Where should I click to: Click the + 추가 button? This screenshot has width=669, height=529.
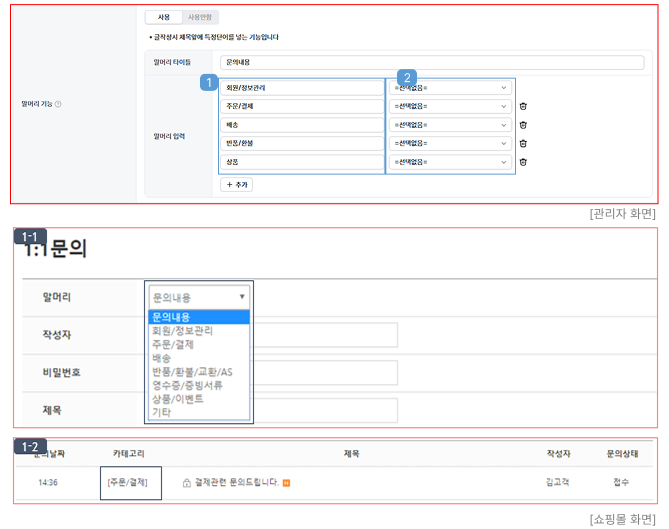coord(237,185)
